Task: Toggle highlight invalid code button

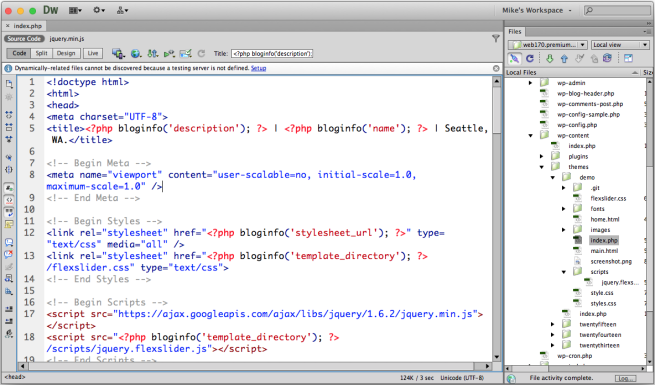Action: tap(9, 200)
